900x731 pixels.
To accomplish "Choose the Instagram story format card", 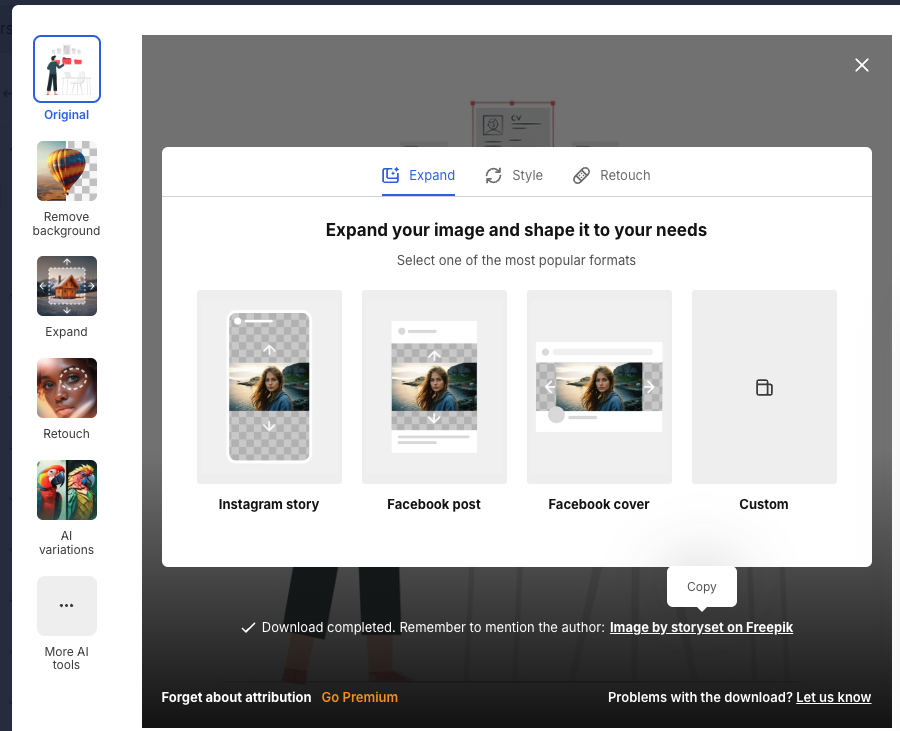I will (269, 387).
